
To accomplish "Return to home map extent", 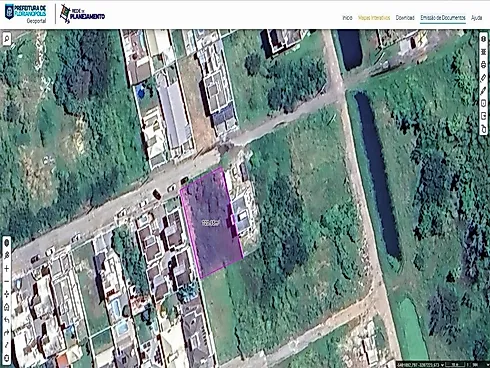I will [x=6, y=307].
